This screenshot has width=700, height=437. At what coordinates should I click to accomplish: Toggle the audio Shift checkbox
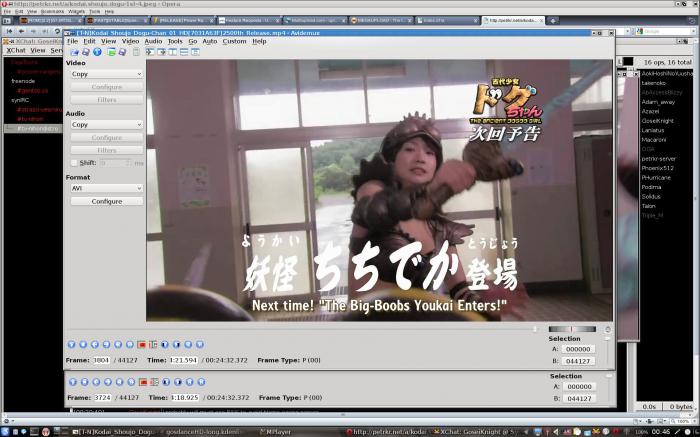point(74,163)
